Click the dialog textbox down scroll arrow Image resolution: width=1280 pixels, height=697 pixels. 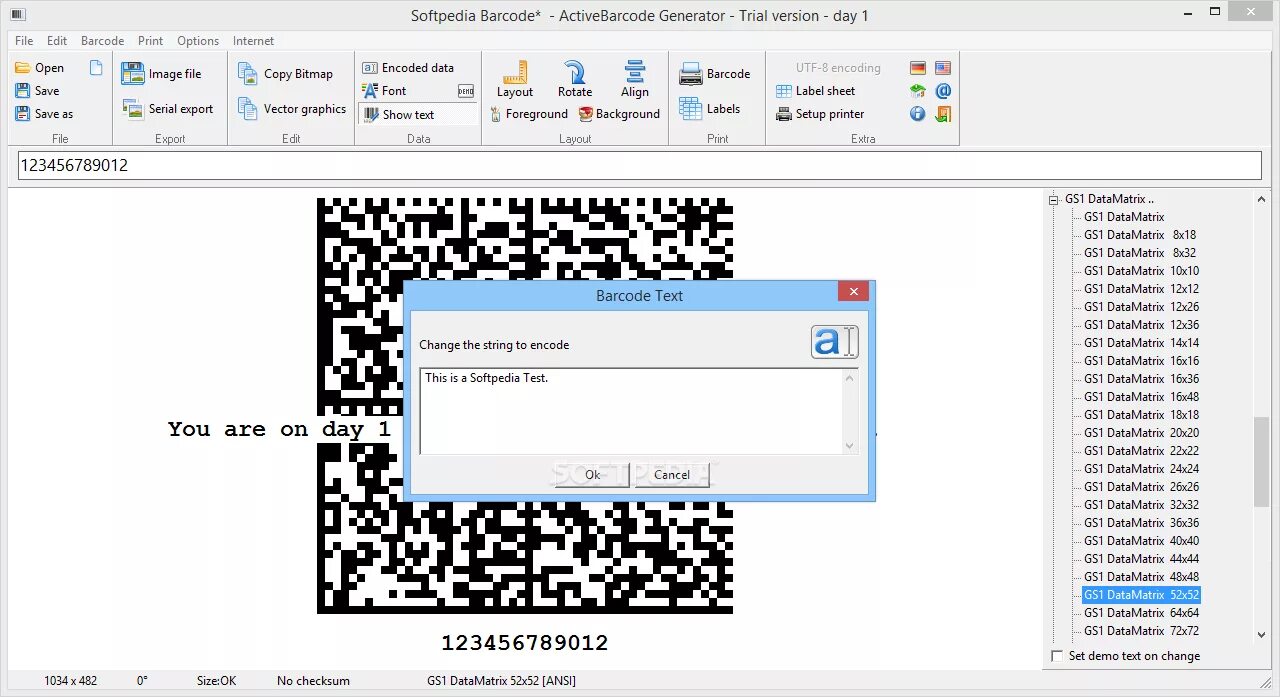pyautogui.click(x=850, y=447)
